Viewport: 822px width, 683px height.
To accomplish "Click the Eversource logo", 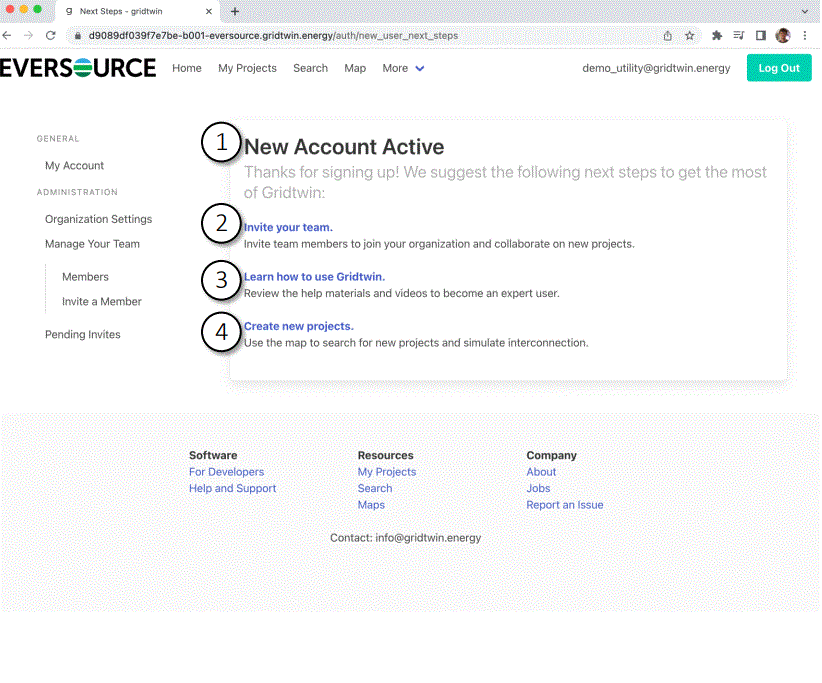I will pyautogui.click(x=78, y=68).
